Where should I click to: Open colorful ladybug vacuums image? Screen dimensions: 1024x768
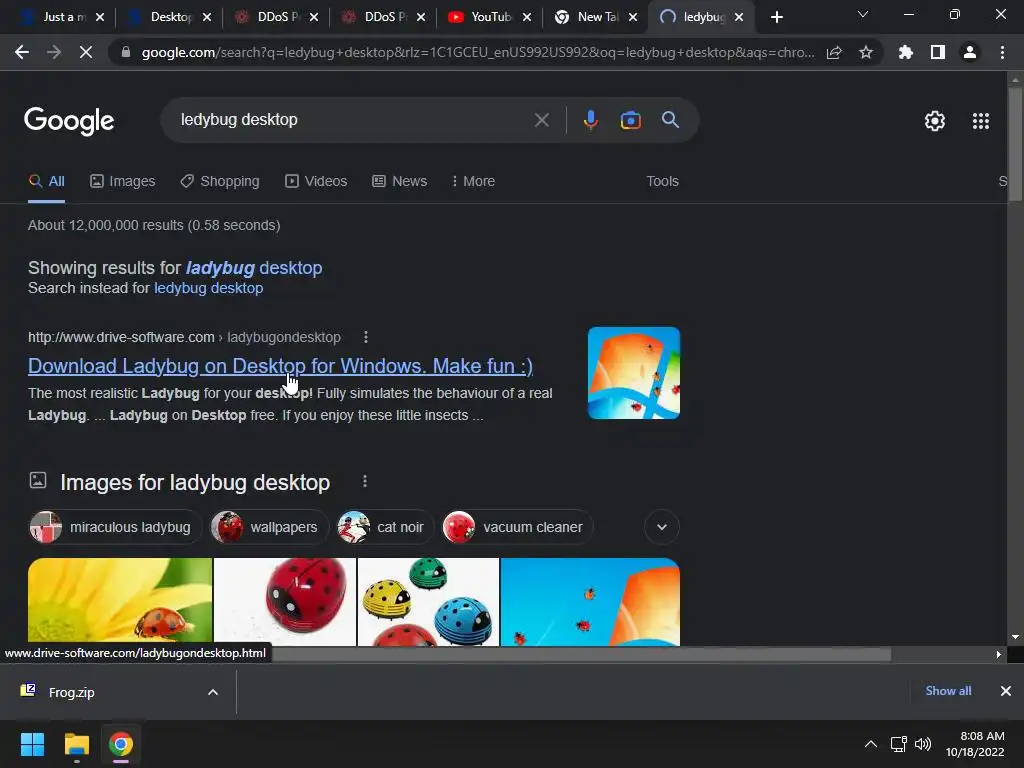coord(428,601)
